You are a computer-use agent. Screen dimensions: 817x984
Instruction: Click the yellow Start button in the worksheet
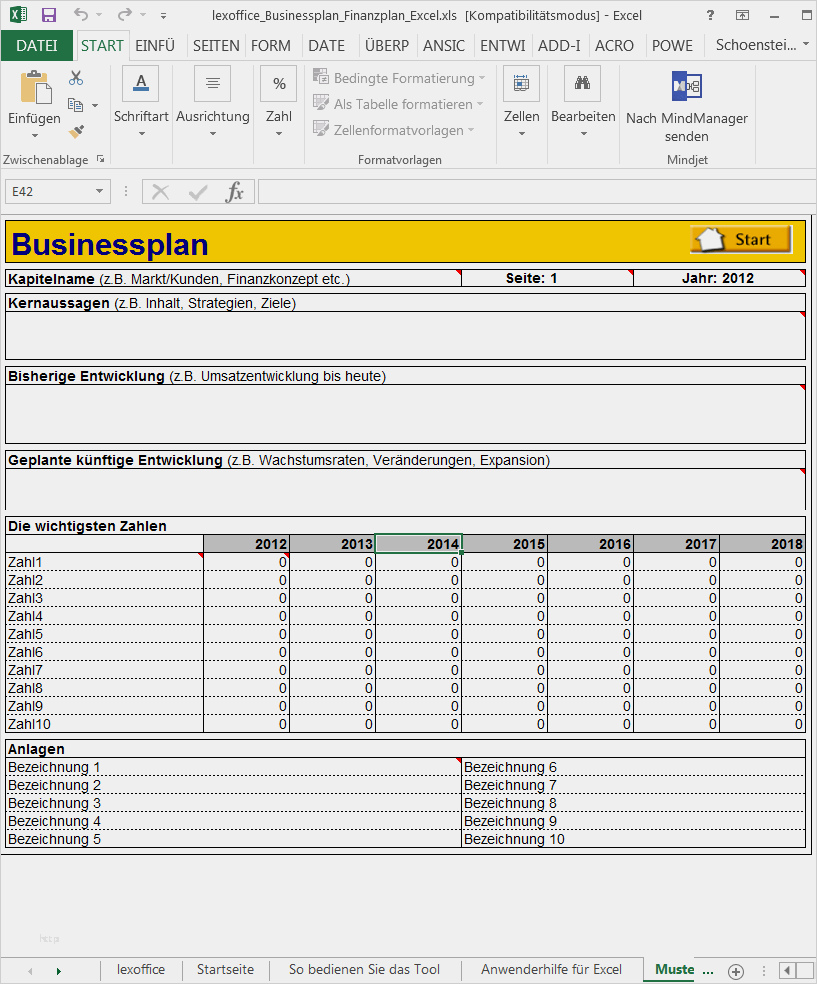coord(739,239)
